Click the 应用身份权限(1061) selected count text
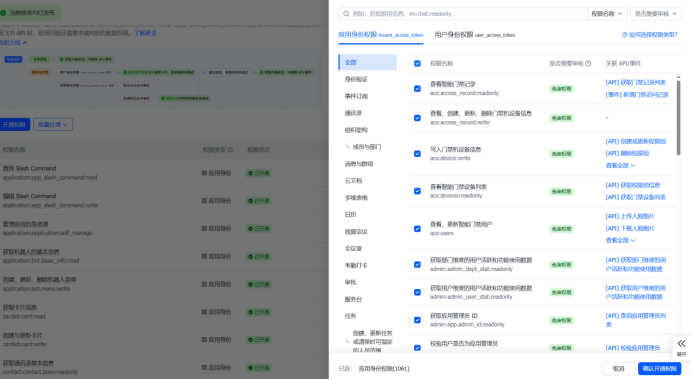This screenshot has width=692, height=380. pyautogui.click(x=384, y=369)
